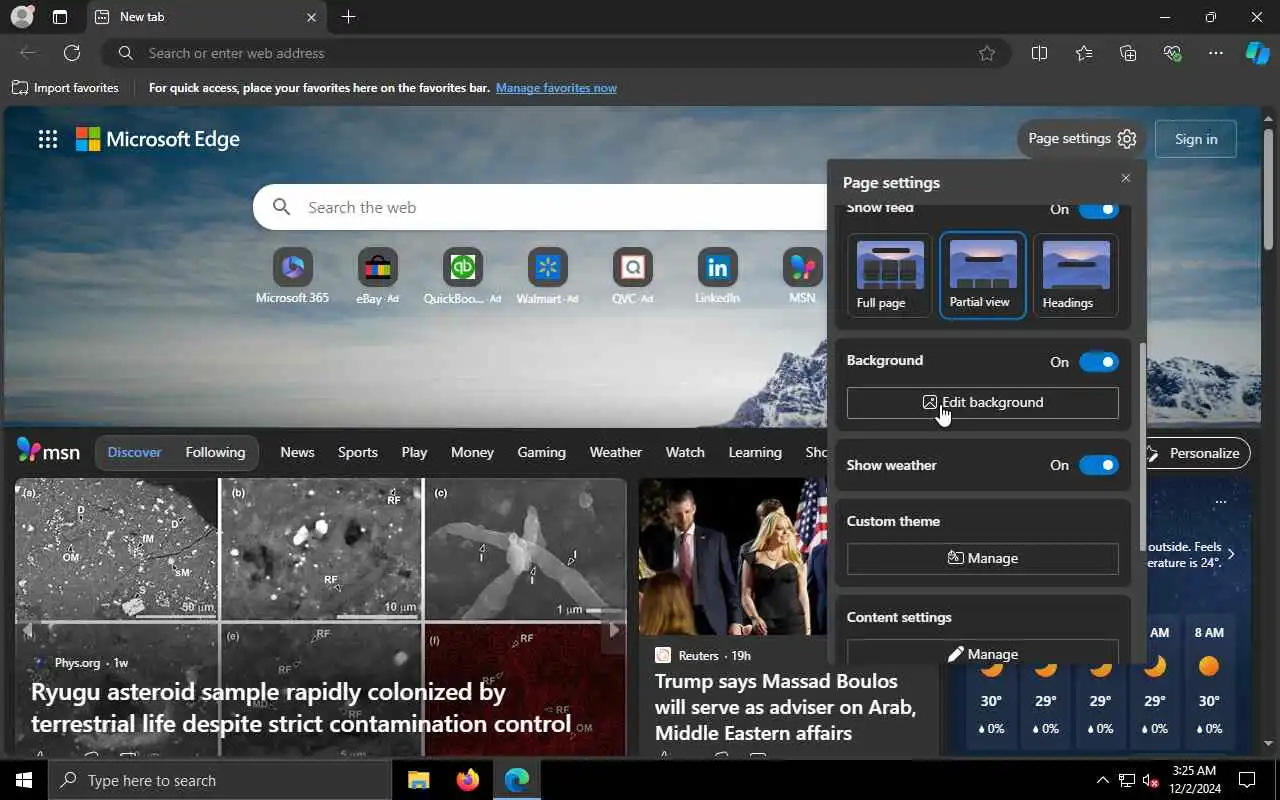The width and height of the screenshot is (1280, 800).
Task: Select Full page feed layout
Action: [889, 275]
